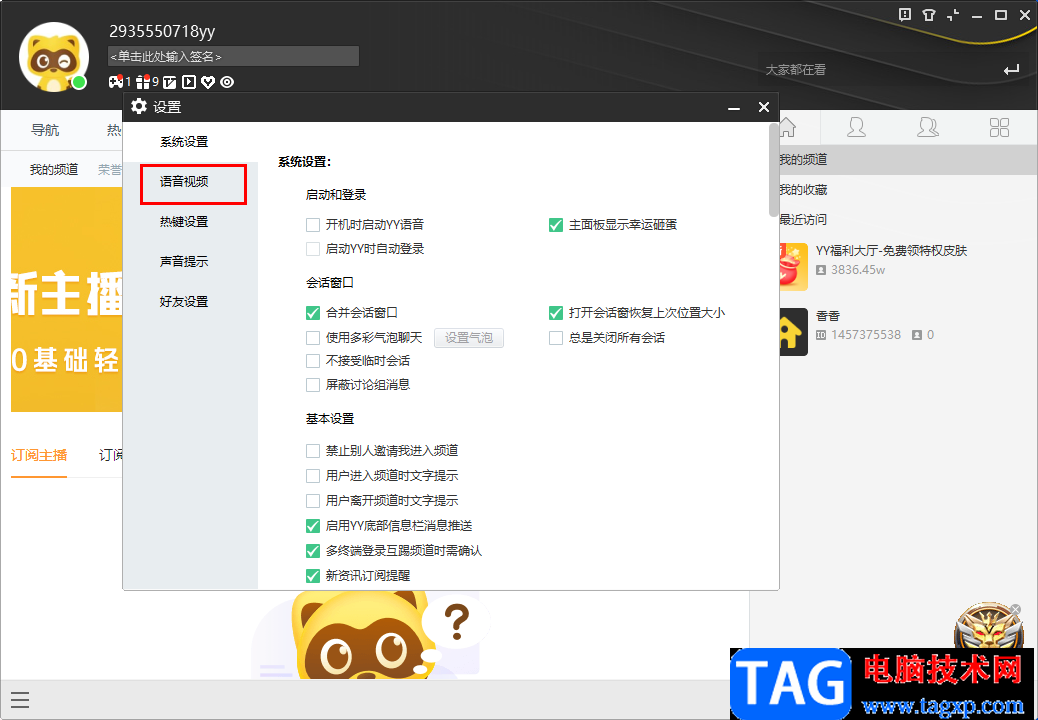Image resolution: width=1038 pixels, height=720 pixels.
Task: Select 系统设置 in settings sidebar
Action: point(184,142)
